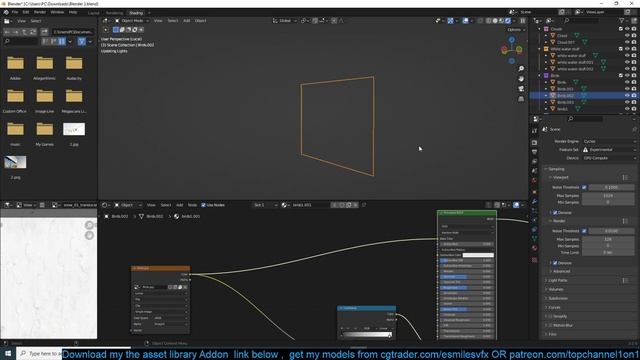The image size is (640, 360).
Task: Click the select box tool icon in viewport header
Action: [x=116, y=30]
